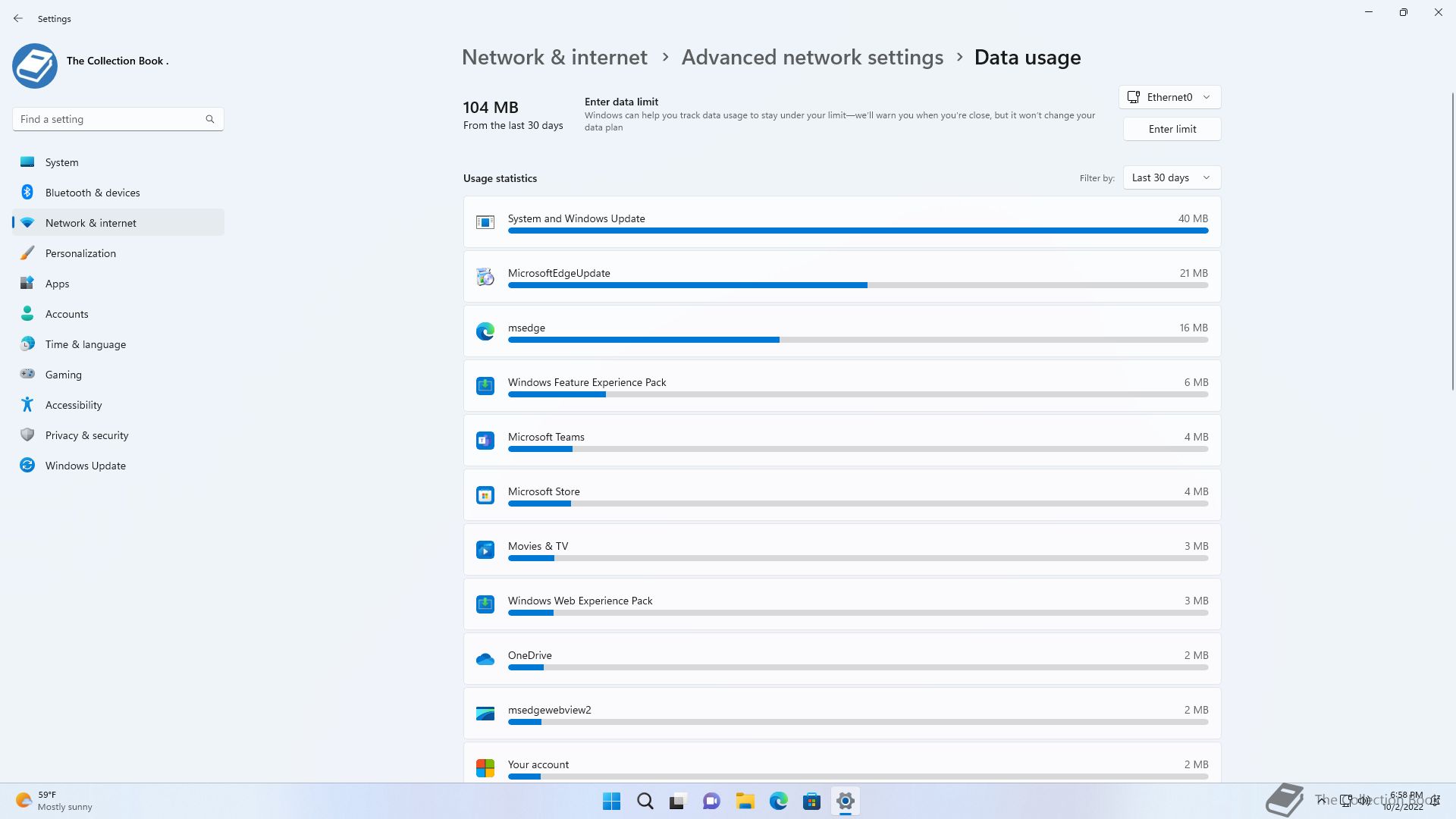Open the Last 30 days filter dropdown
The image size is (1456, 819).
point(1172,177)
